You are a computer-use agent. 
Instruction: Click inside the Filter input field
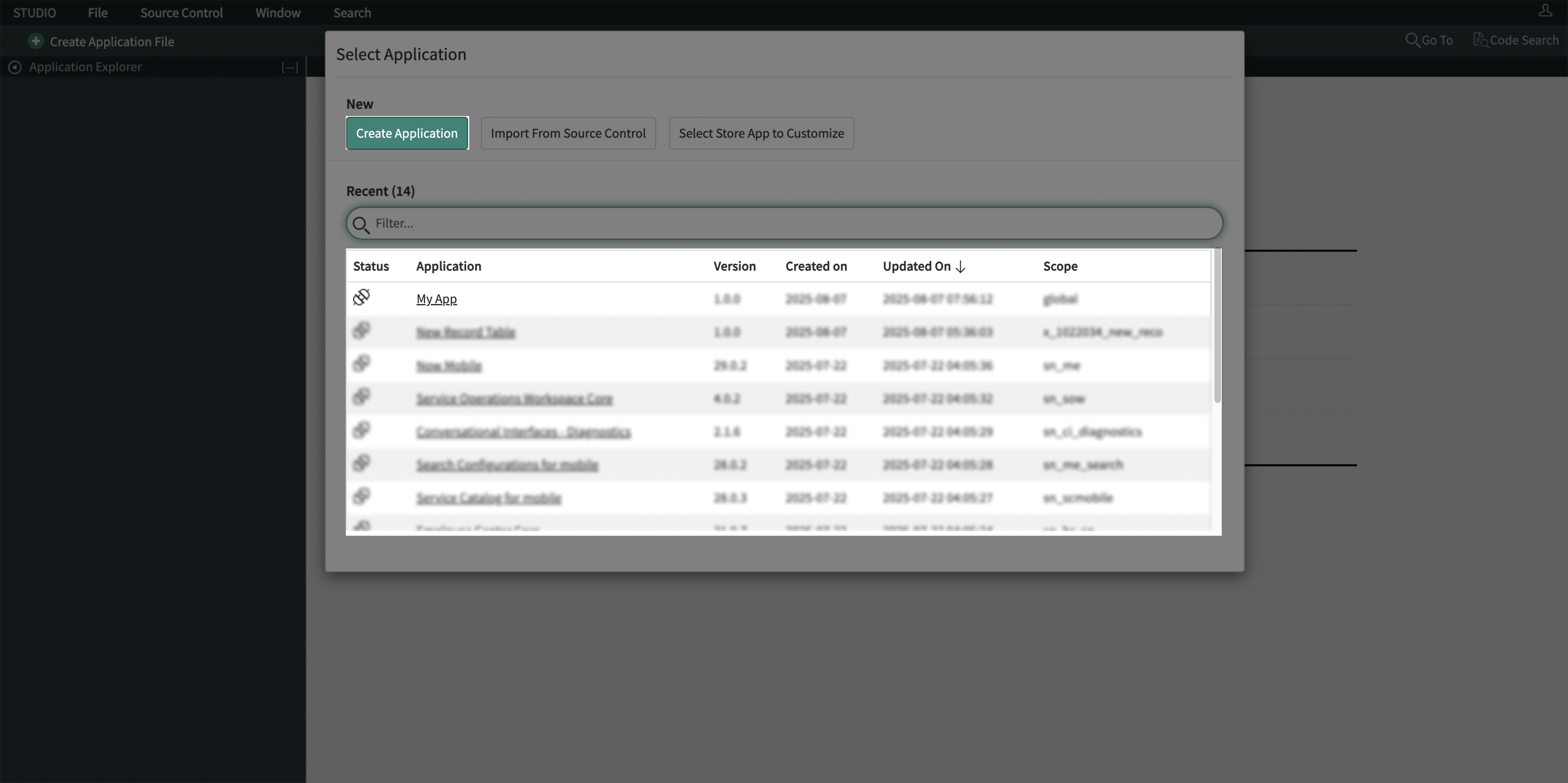tap(791, 223)
